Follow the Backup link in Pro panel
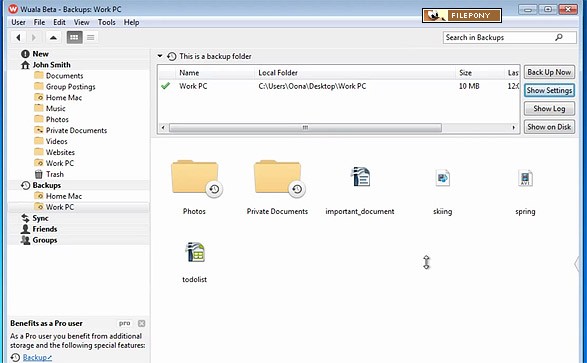The height and width of the screenshot is (363, 587). (x=37, y=357)
